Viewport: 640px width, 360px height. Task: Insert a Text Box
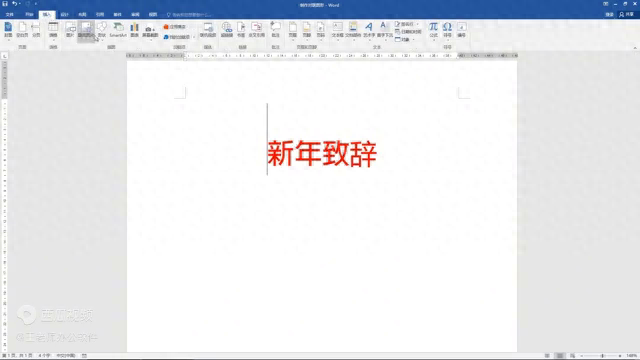click(337, 30)
